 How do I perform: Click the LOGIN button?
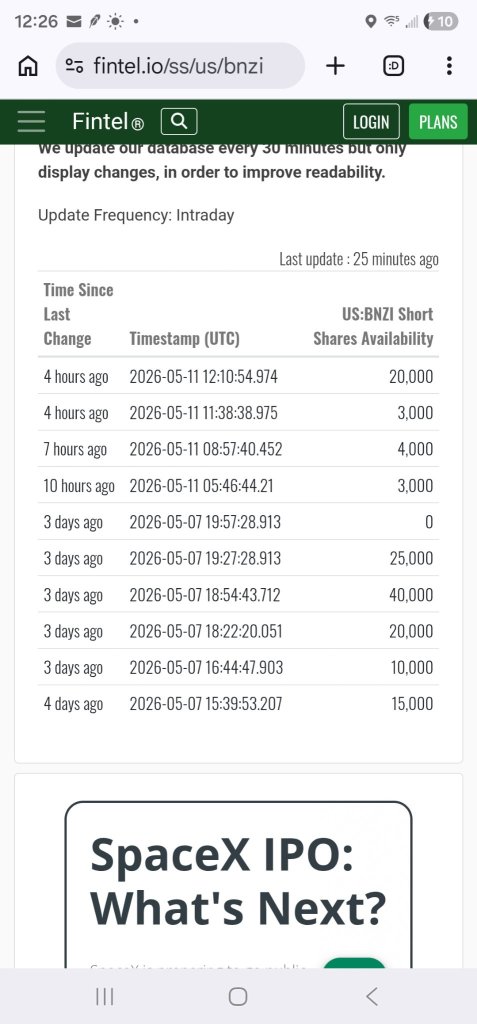[x=371, y=121]
